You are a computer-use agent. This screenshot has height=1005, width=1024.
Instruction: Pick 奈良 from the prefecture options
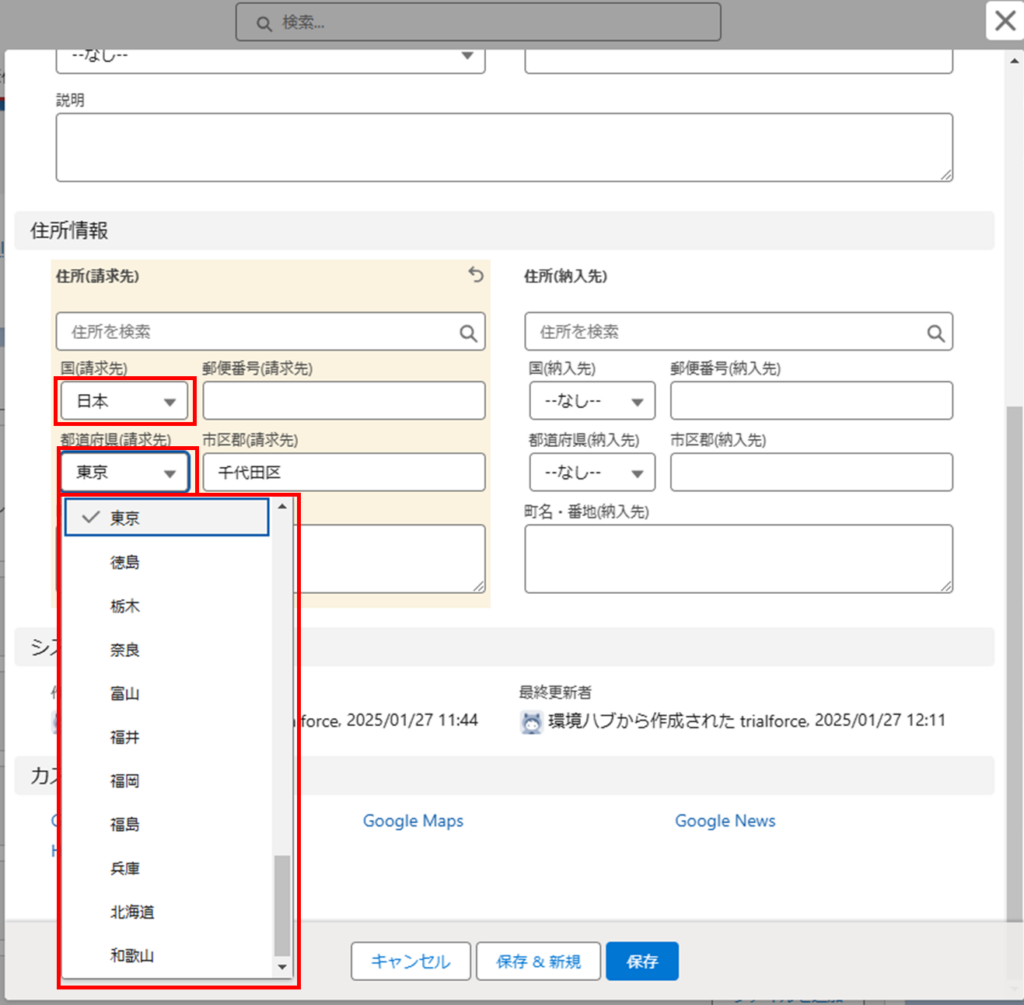pos(125,650)
